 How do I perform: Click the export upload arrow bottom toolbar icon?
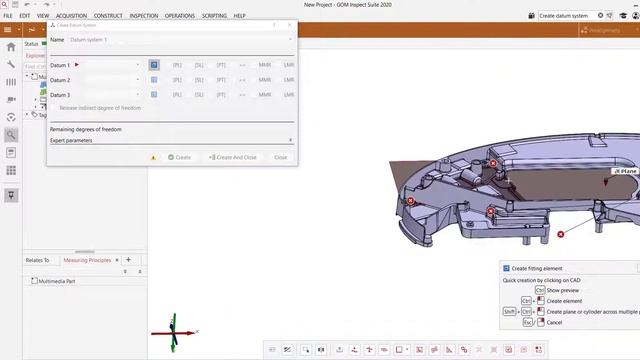(339, 350)
